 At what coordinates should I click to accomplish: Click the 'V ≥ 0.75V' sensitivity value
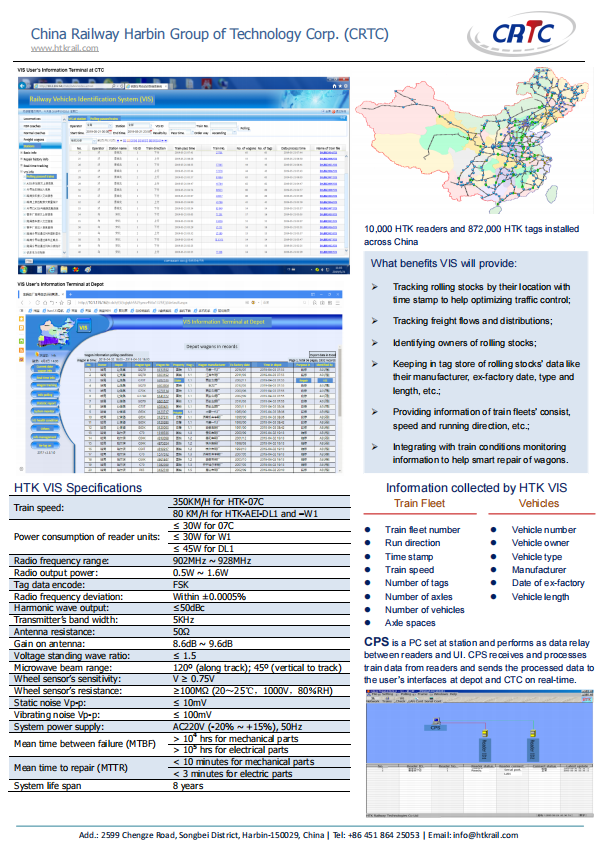(193, 678)
